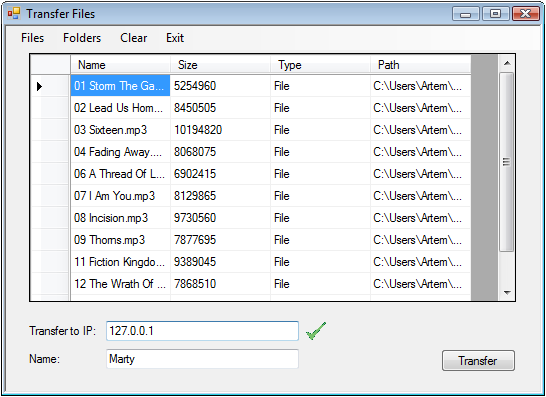Click the Type cell in the 03 Sixteen.mp3 row

(x=320, y=130)
